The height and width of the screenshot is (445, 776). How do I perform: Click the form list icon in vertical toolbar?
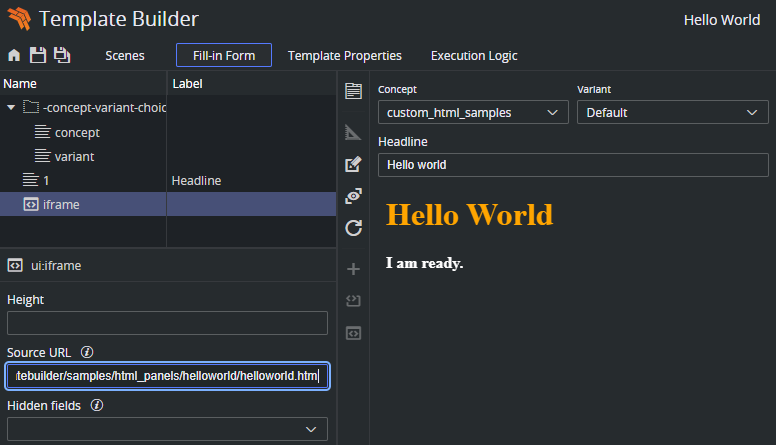[353, 92]
